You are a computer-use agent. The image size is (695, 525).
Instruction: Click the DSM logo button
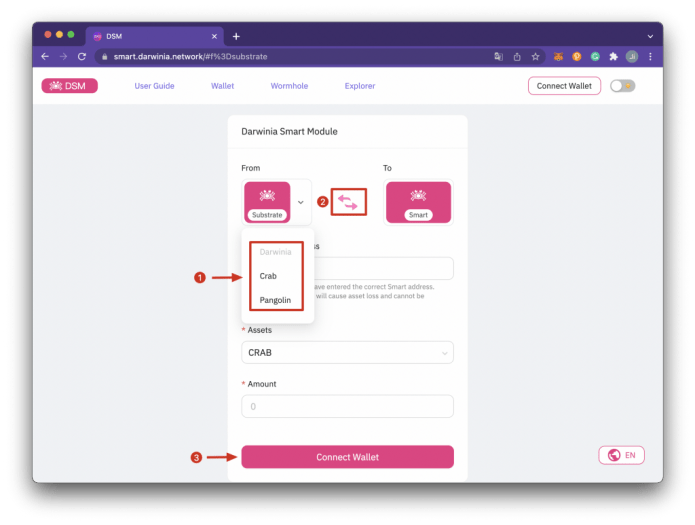pos(70,86)
